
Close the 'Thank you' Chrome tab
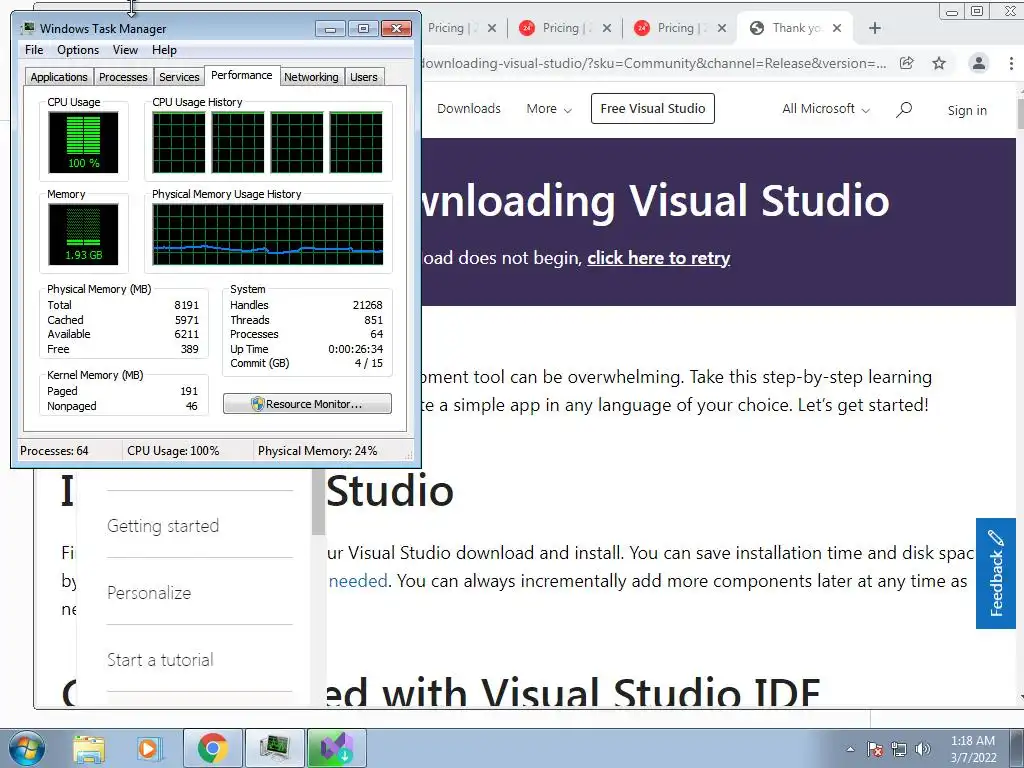coord(837,28)
